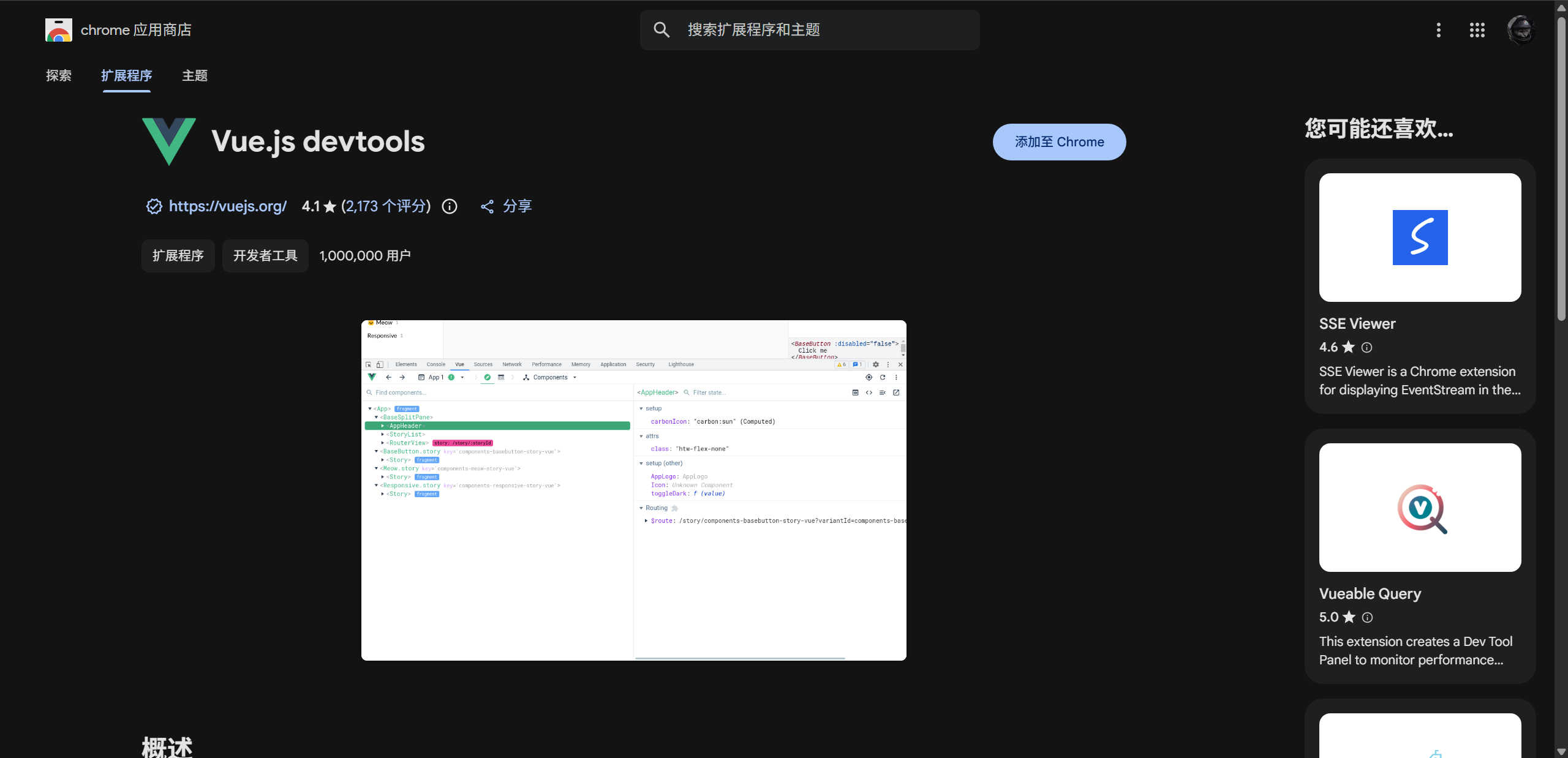
Task: Click the 分享 share button
Action: (x=507, y=206)
